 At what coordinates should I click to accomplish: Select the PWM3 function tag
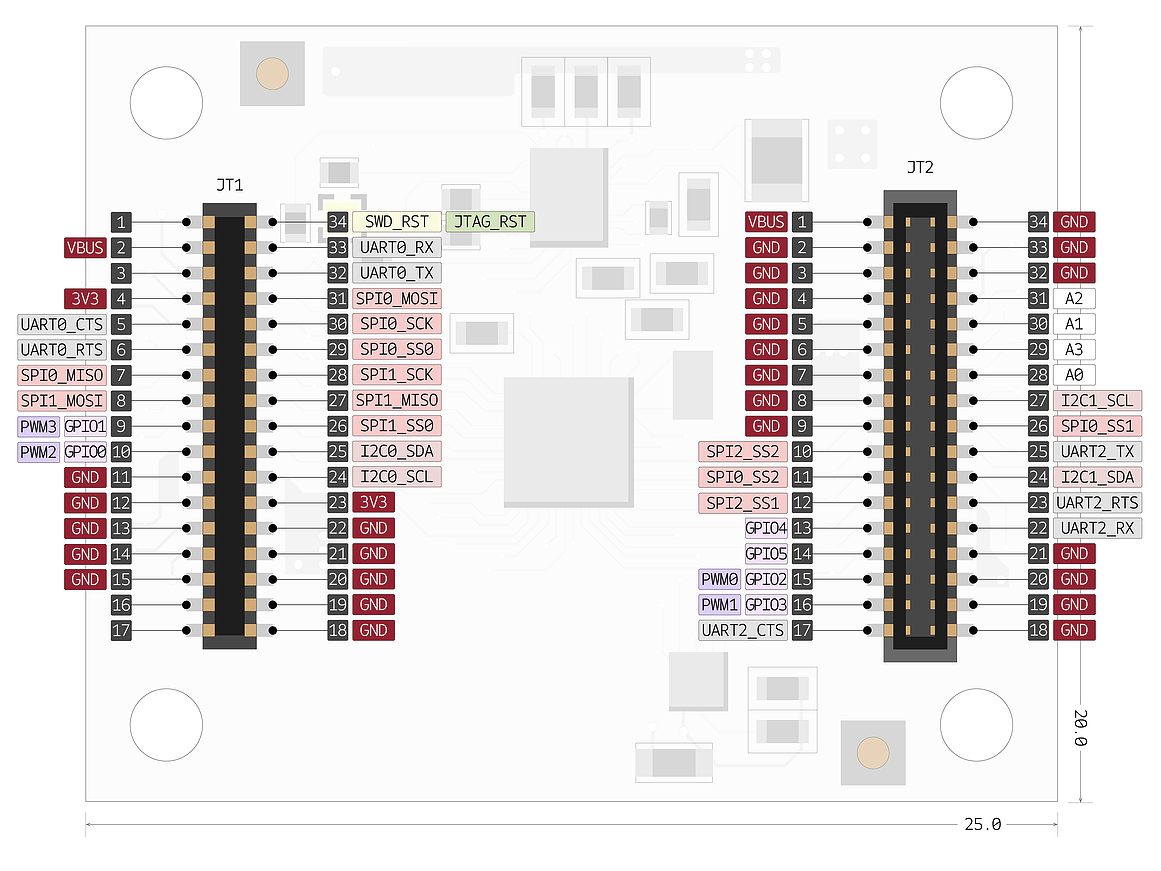point(39,426)
